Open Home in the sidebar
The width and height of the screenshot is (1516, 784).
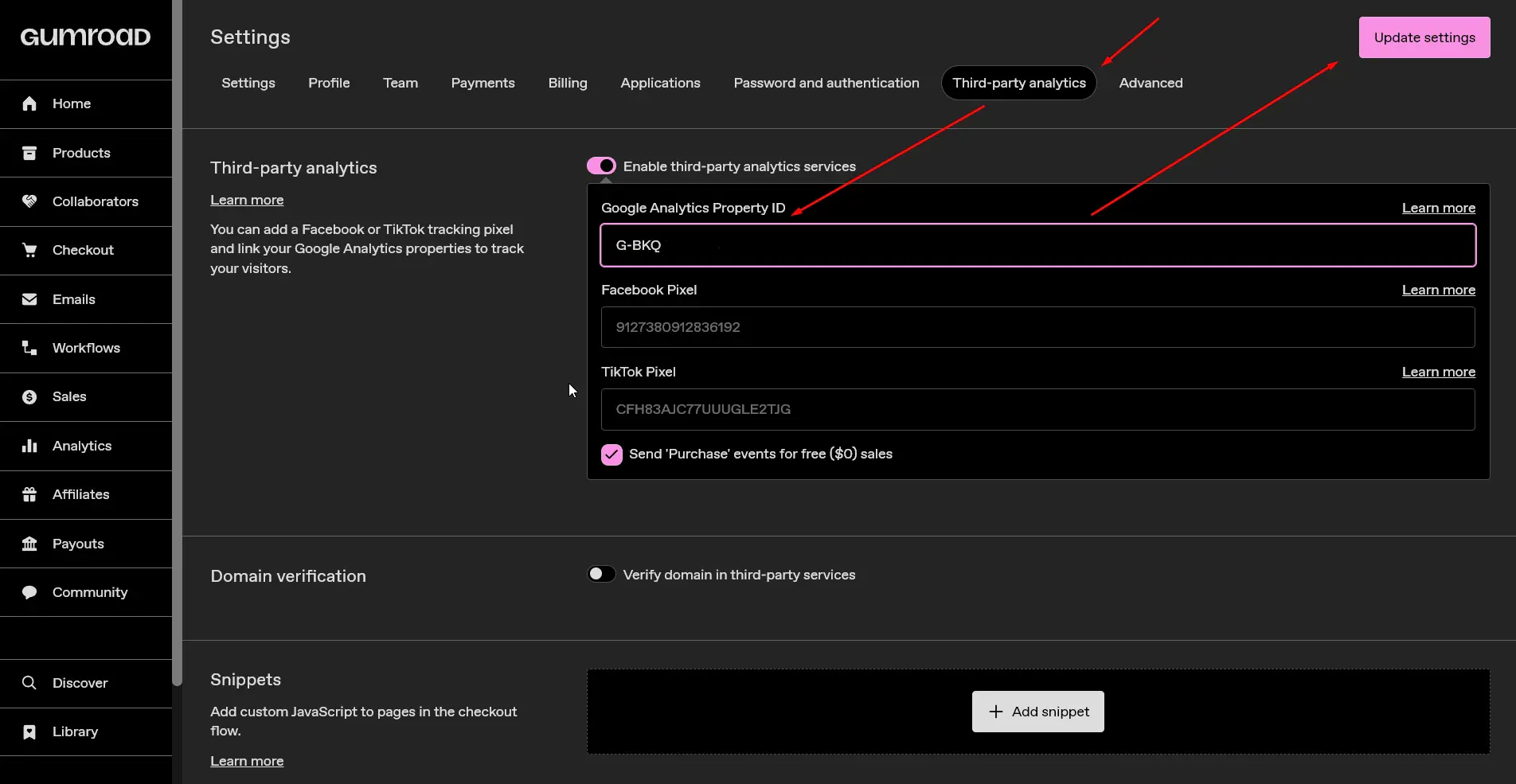click(86, 103)
